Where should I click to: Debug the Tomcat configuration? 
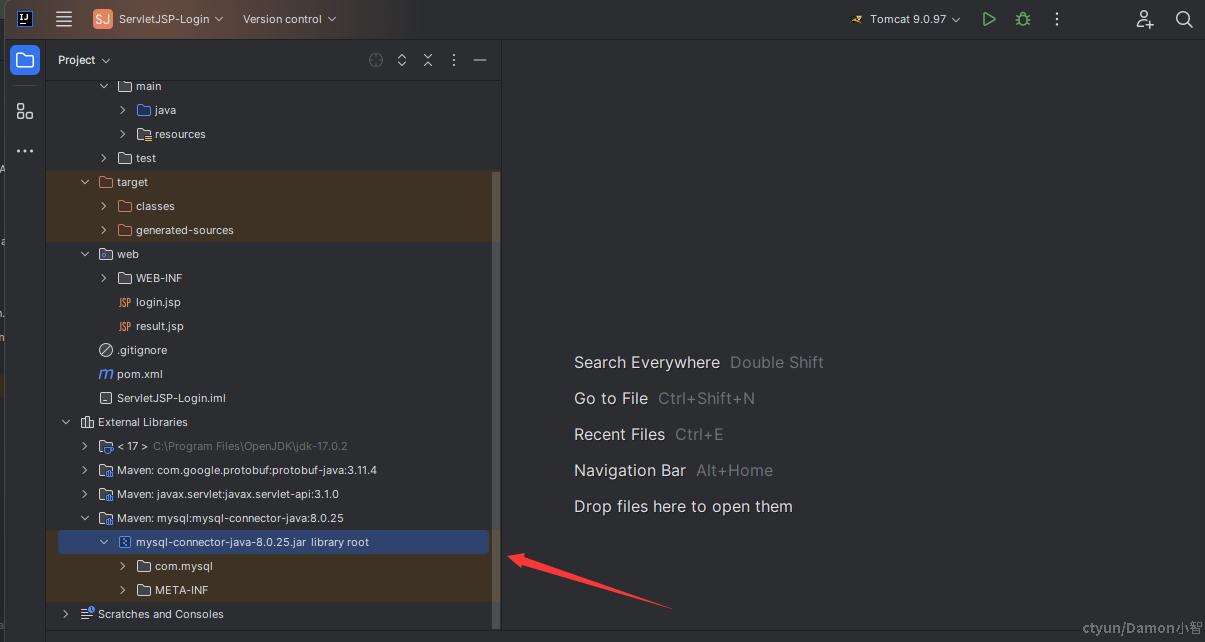pyautogui.click(x=1023, y=19)
